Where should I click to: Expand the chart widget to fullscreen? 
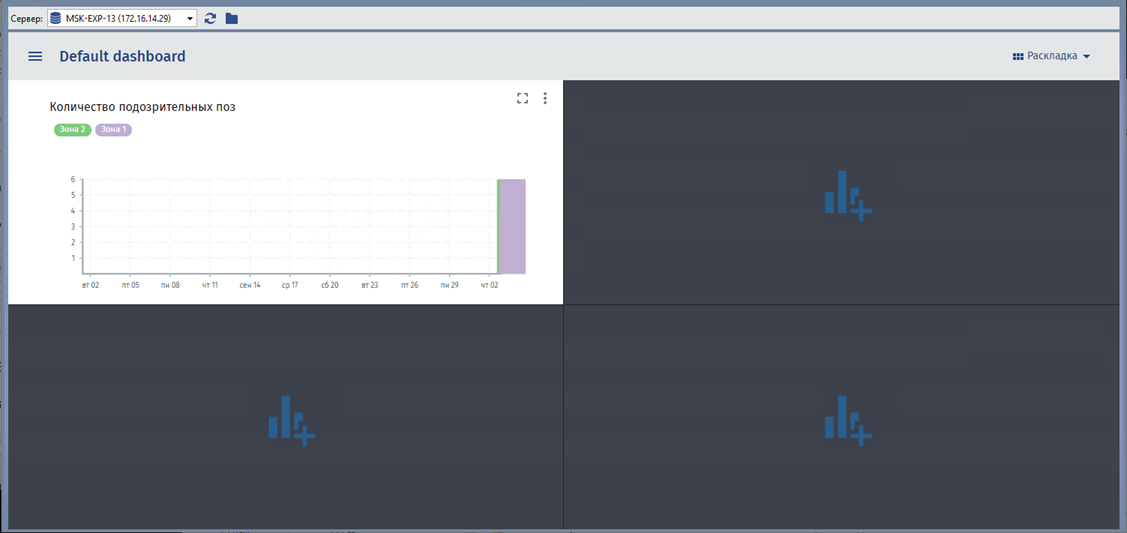(522, 98)
